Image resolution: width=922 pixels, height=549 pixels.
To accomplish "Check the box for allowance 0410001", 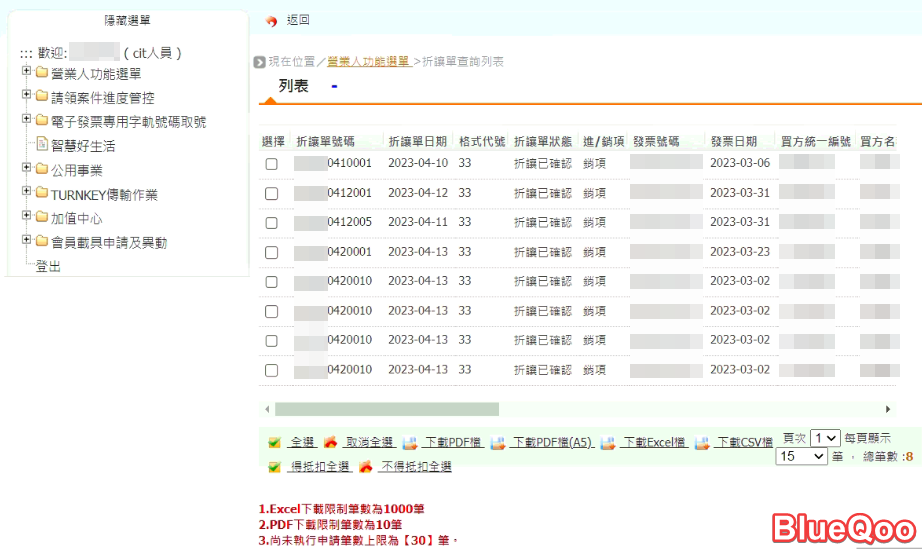I will pos(271,164).
